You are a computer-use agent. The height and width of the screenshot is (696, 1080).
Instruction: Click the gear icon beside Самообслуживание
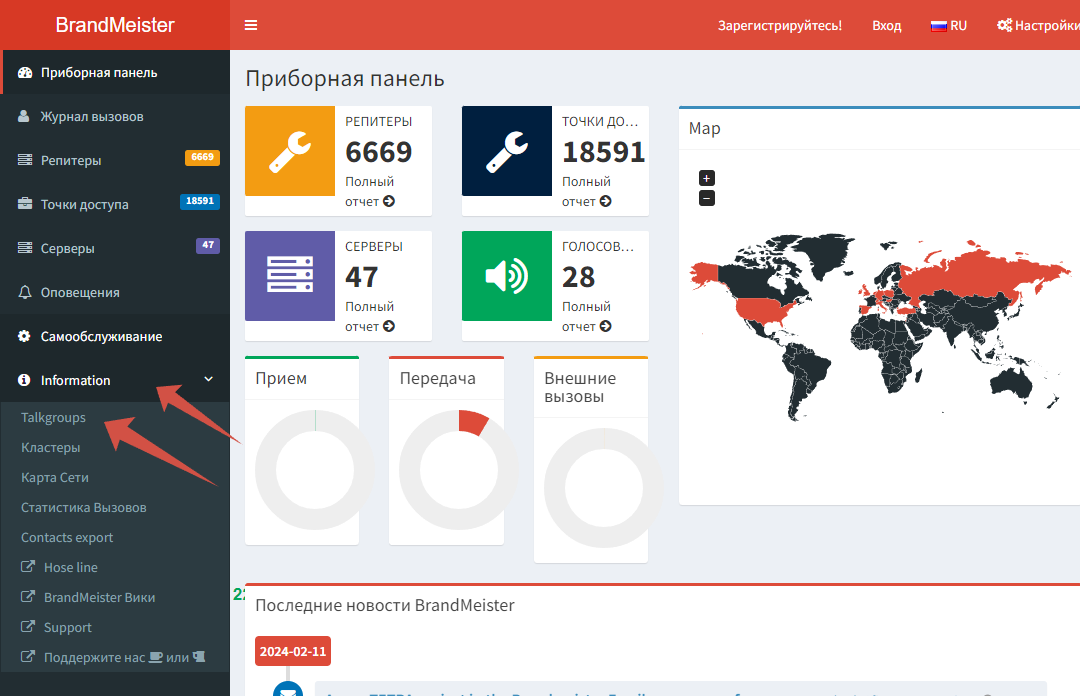[24, 336]
